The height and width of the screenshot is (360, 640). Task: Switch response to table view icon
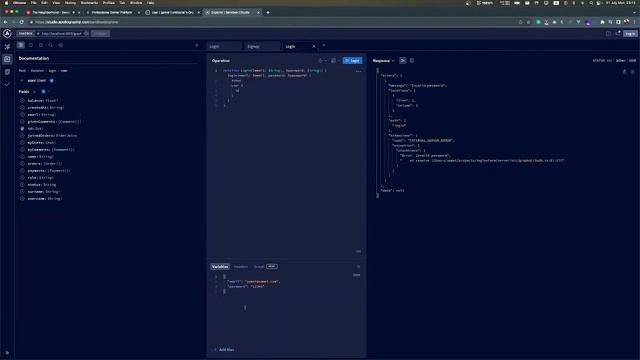point(412,61)
